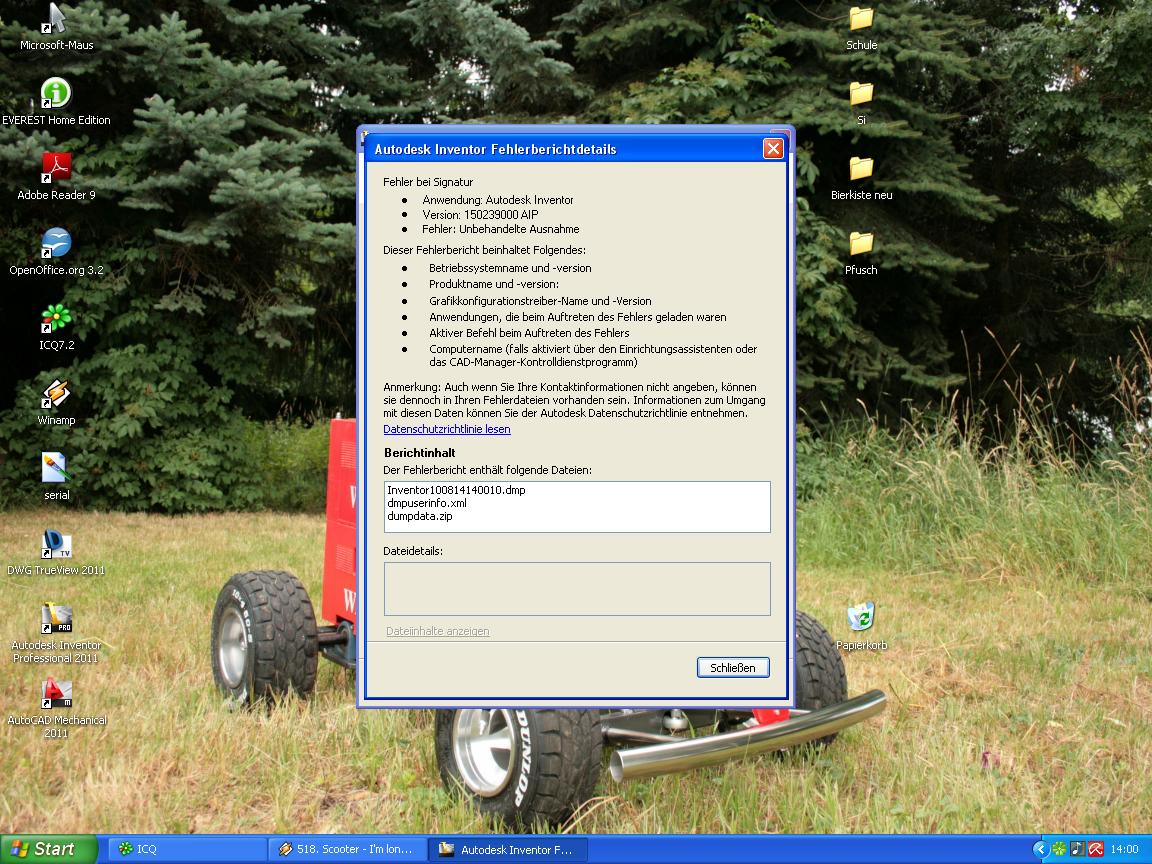Click 'Betriebssystemname und -version' bullet text

pos(511,268)
